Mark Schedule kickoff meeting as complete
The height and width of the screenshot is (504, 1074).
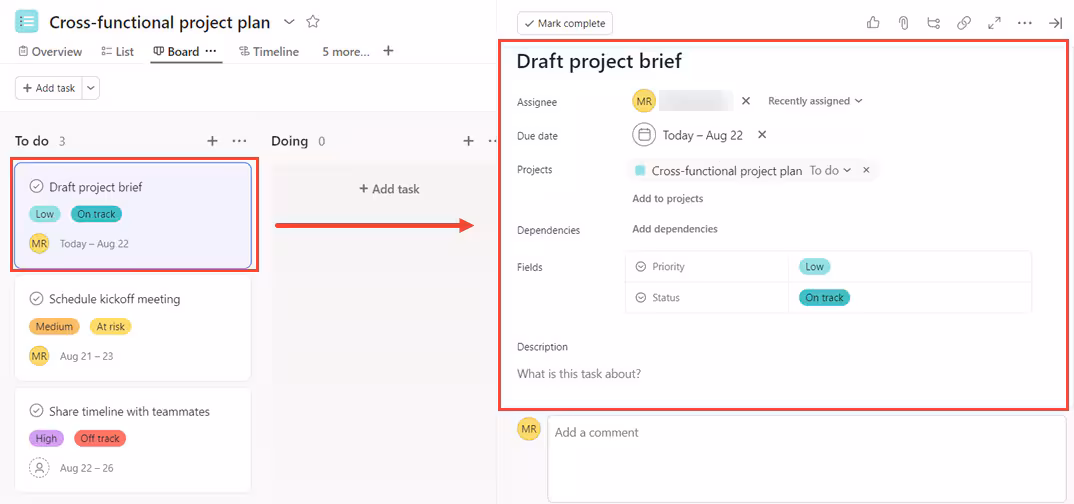coord(37,299)
